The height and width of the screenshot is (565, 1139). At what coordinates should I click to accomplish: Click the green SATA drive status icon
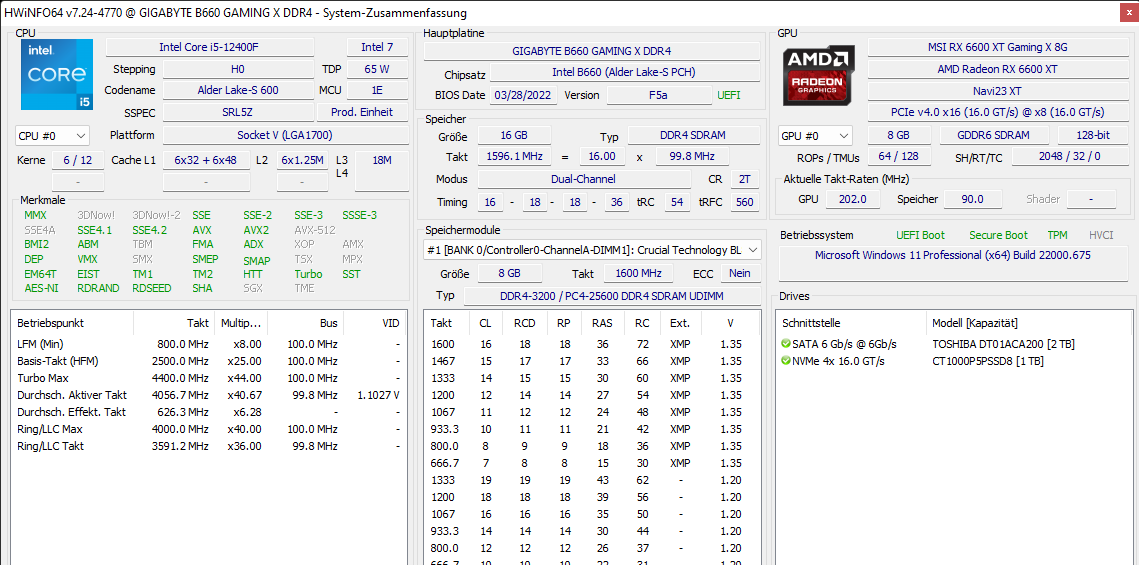[785, 344]
